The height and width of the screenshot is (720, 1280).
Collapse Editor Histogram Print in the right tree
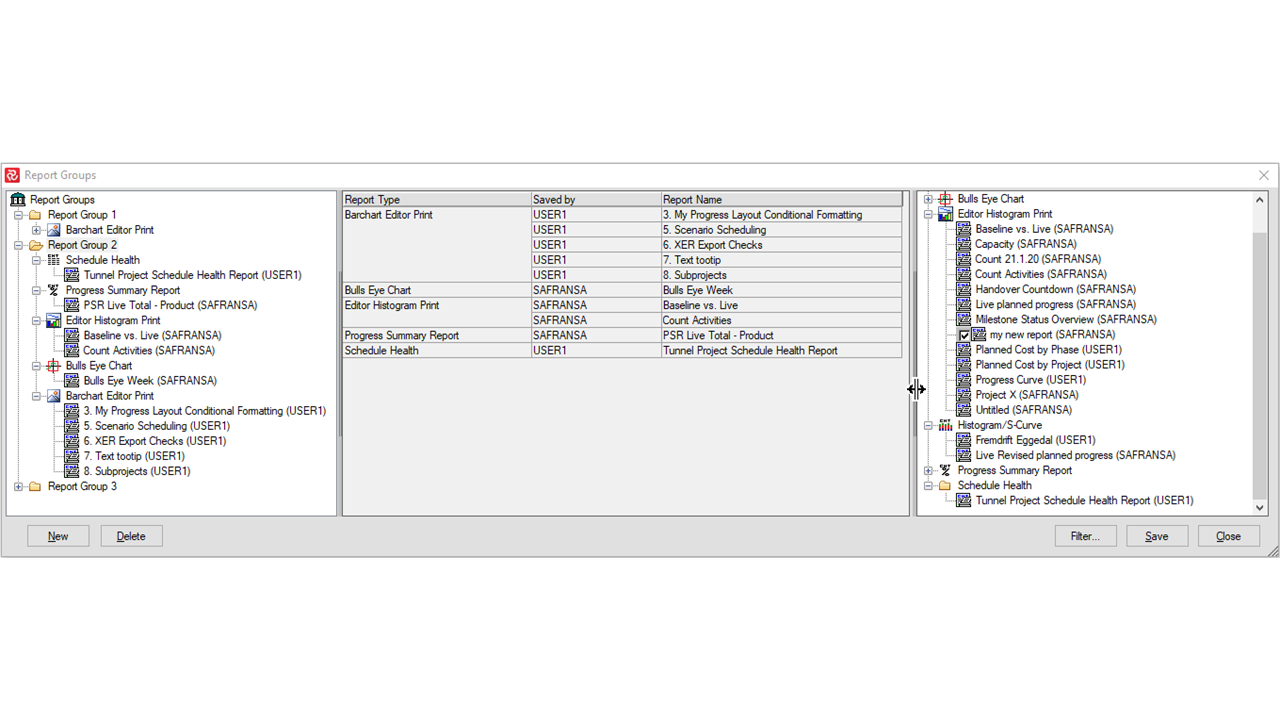928,214
